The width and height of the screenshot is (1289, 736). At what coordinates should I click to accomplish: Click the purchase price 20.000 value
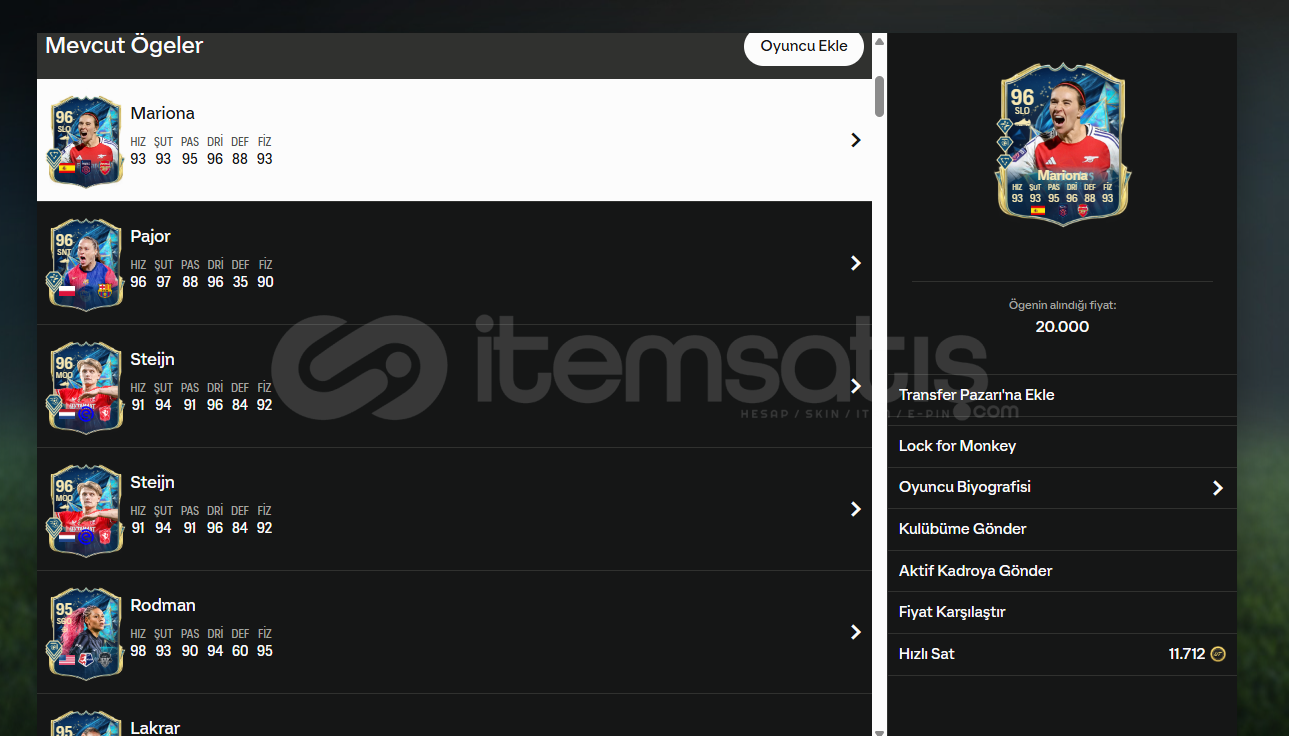1062,327
